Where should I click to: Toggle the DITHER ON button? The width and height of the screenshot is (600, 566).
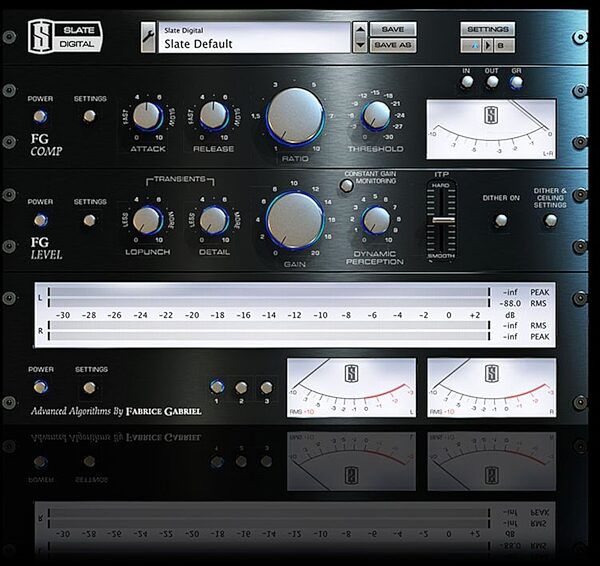[x=501, y=220]
